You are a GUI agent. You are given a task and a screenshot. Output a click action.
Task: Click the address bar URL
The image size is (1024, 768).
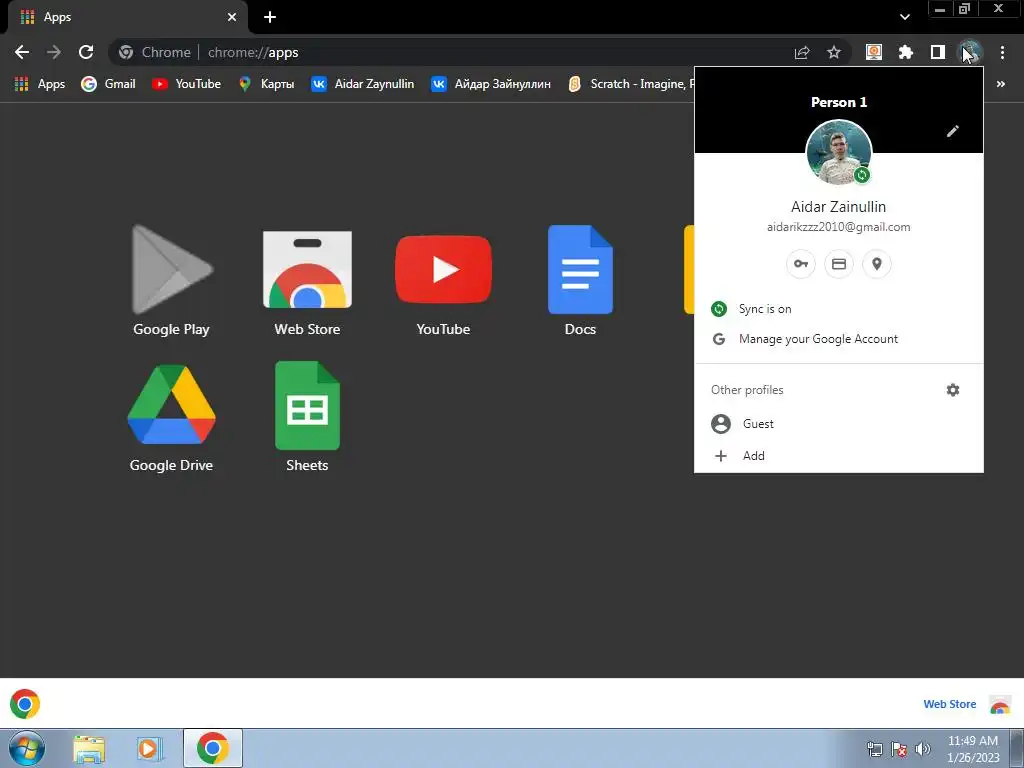253,52
